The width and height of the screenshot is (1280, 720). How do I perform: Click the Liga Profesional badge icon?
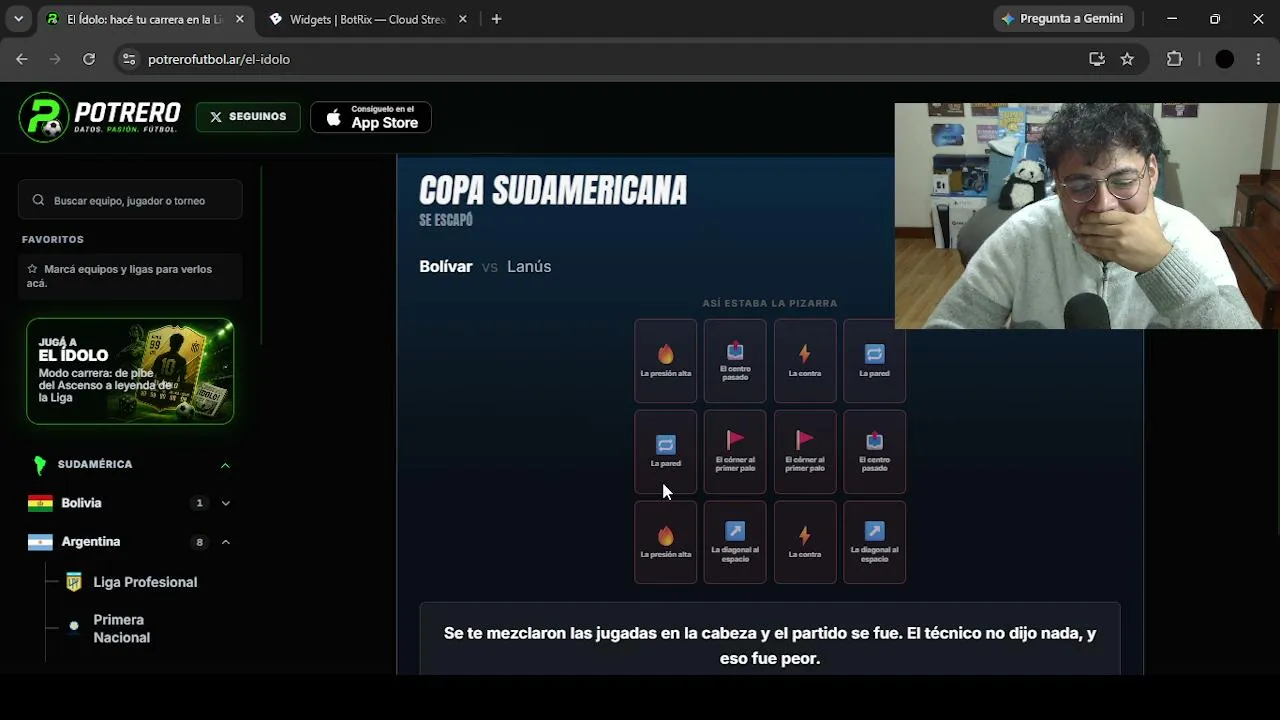(73, 582)
